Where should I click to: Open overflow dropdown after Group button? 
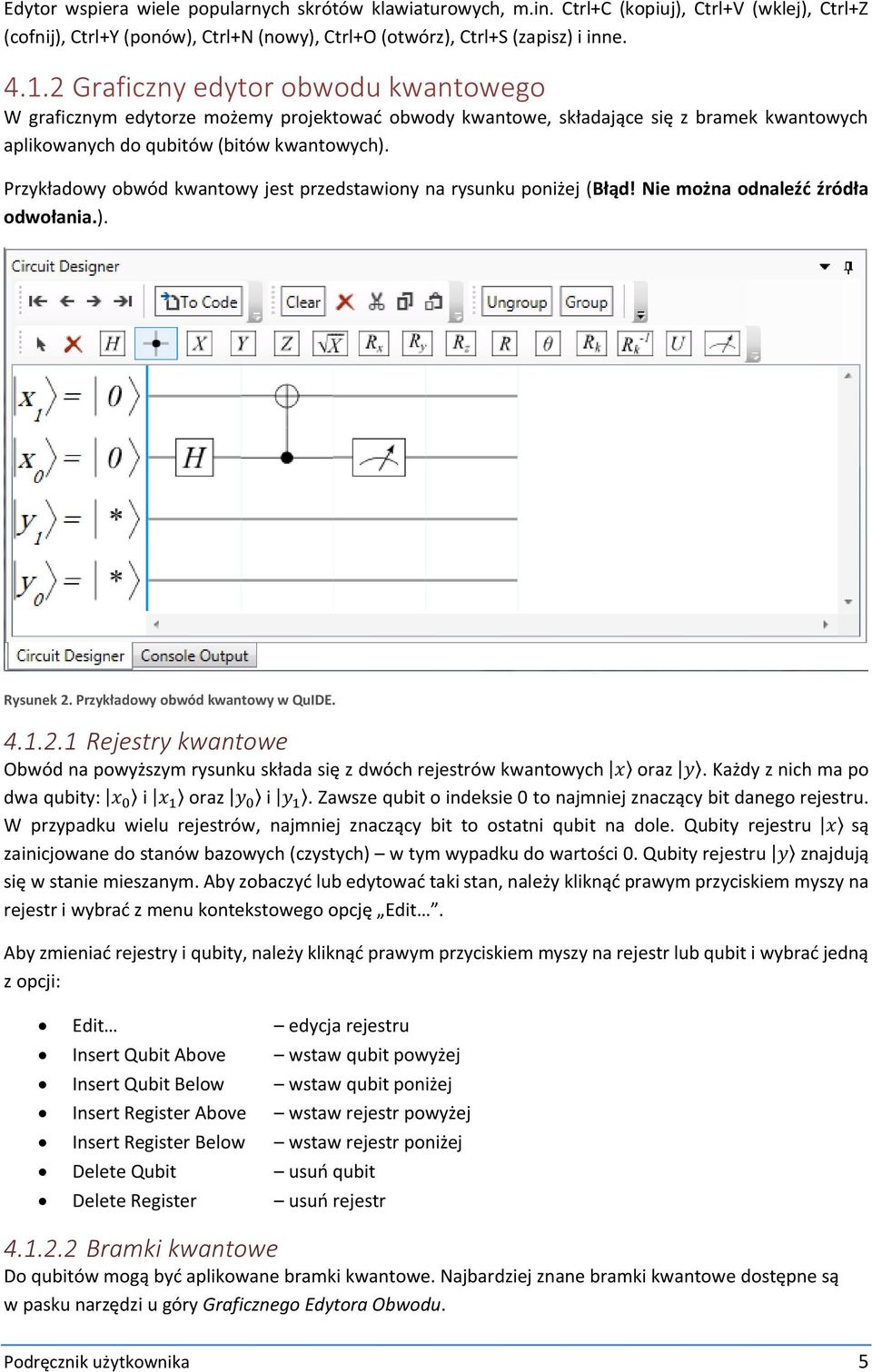coord(640,315)
